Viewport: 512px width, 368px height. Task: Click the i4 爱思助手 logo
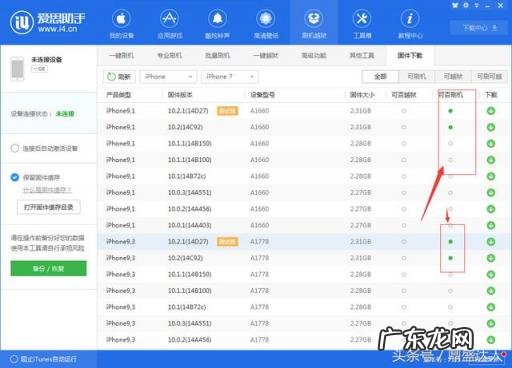tap(47, 22)
